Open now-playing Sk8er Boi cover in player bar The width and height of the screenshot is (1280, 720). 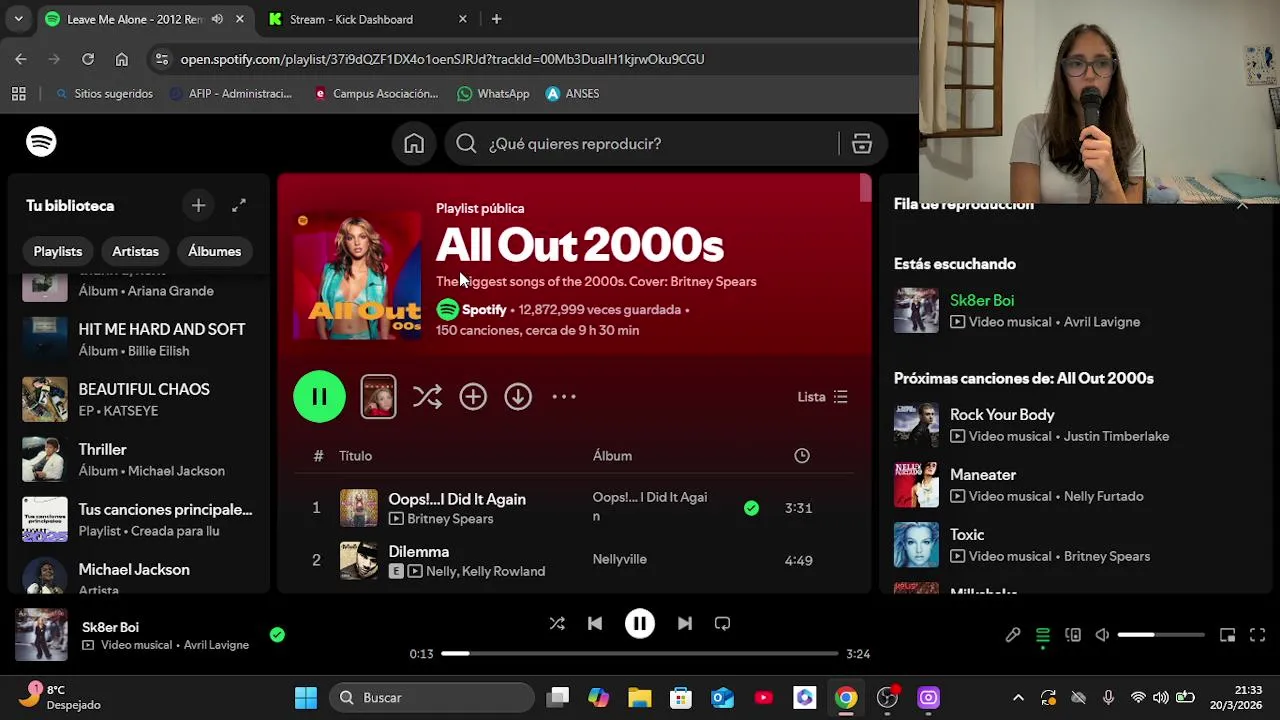tap(41, 635)
